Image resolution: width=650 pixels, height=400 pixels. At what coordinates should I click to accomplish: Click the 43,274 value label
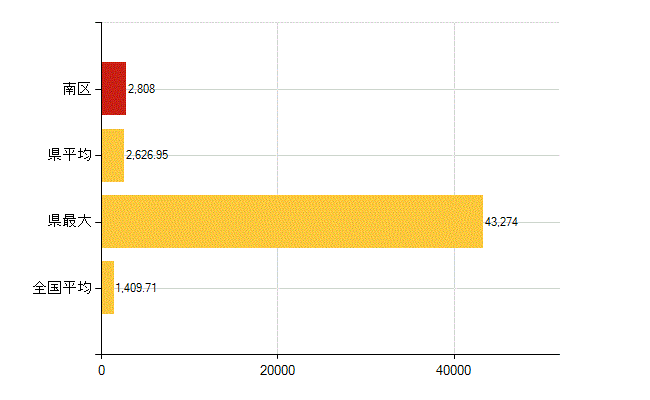501,222
